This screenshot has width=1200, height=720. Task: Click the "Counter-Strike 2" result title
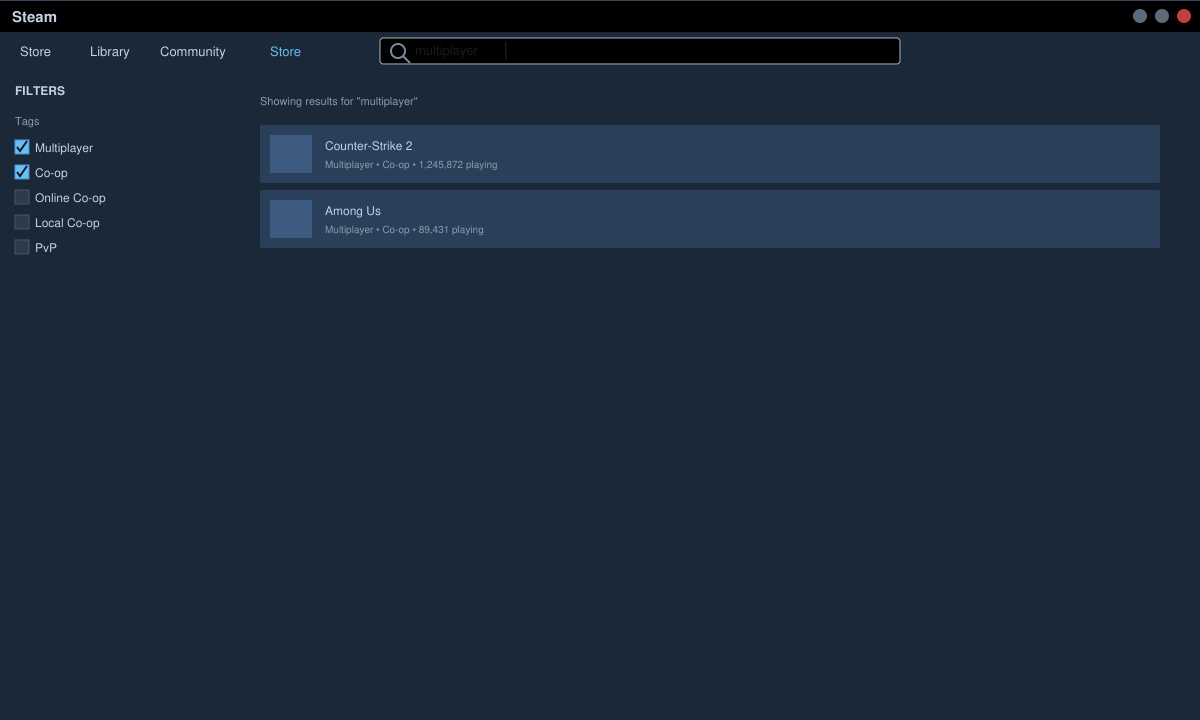369,146
